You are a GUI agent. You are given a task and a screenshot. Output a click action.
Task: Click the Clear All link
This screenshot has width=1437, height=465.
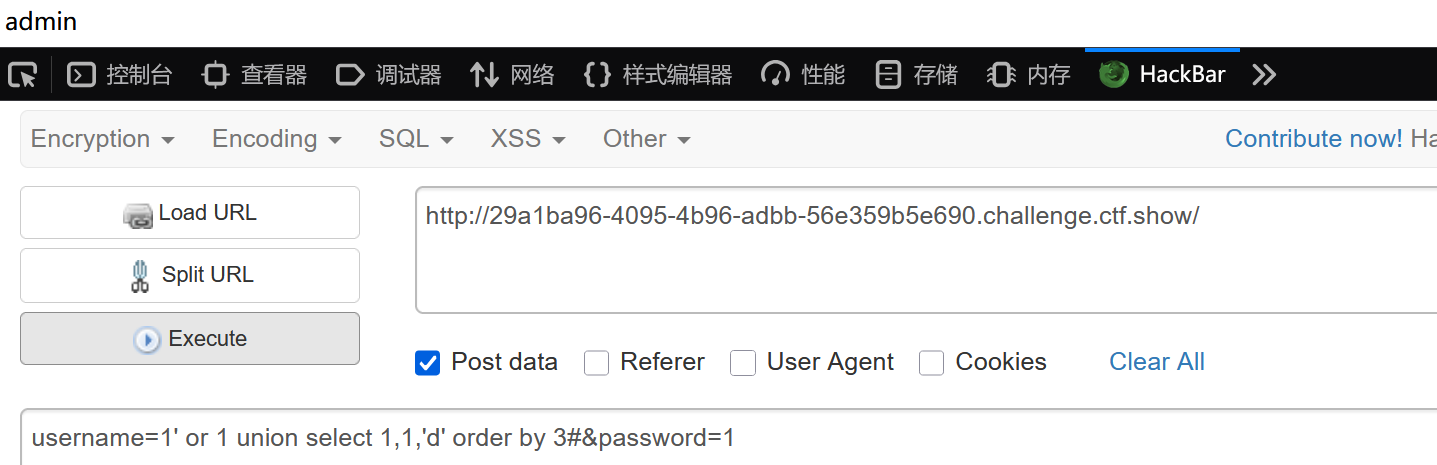pyautogui.click(x=1157, y=362)
